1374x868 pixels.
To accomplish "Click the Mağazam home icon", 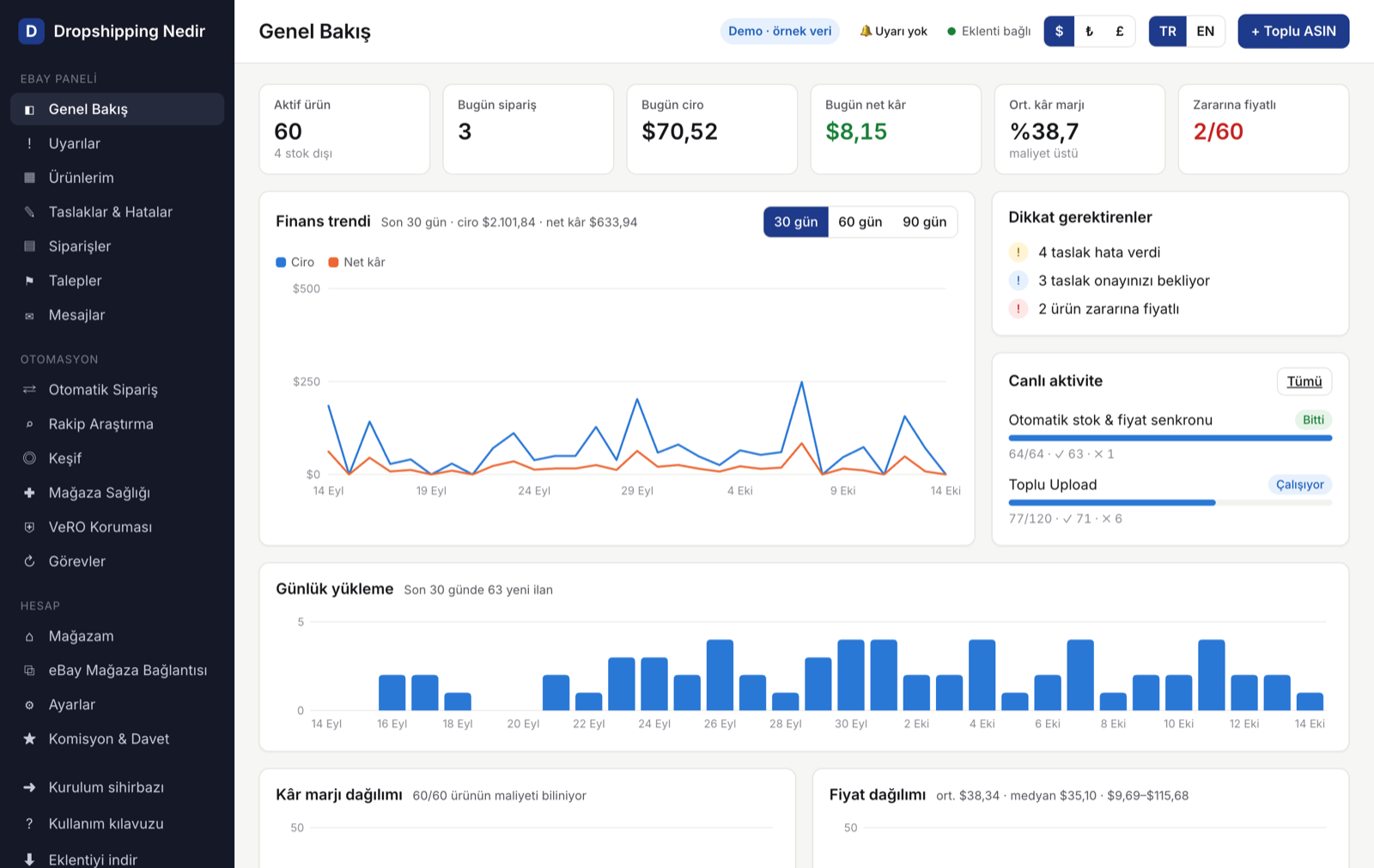I will point(29,636).
